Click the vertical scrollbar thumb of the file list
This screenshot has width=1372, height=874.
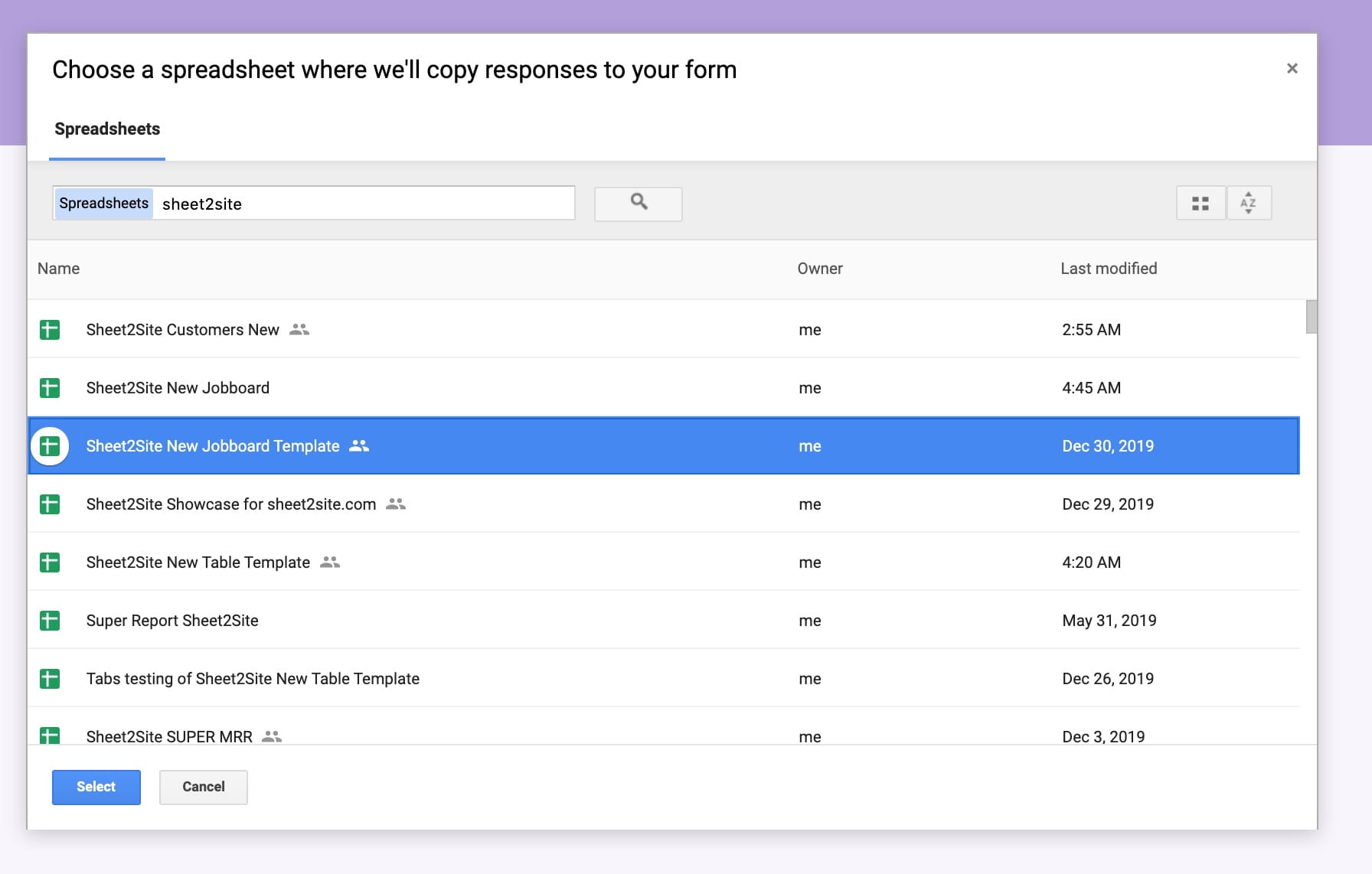tap(1311, 317)
